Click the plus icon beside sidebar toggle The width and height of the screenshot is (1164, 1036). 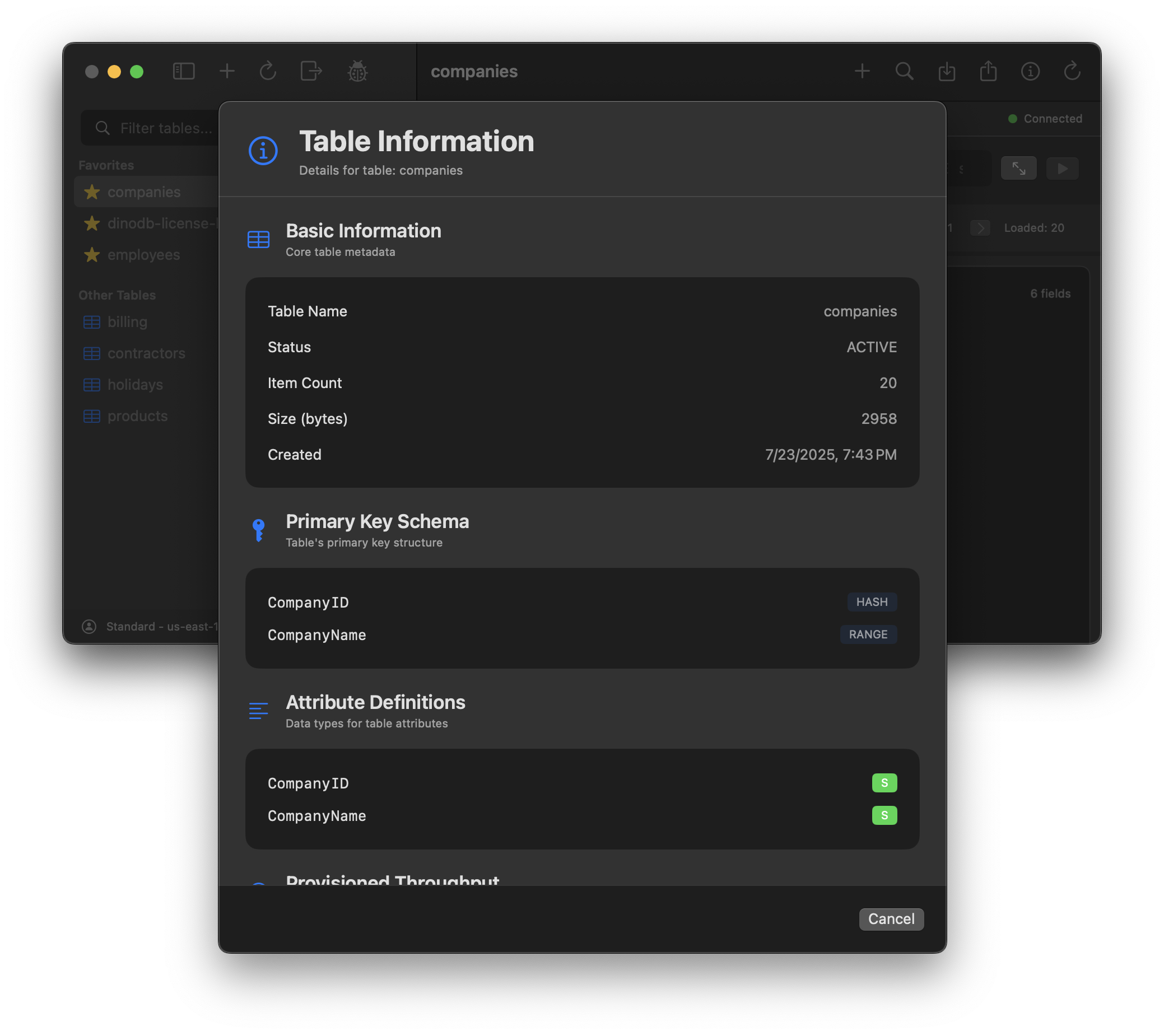[x=227, y=71]
